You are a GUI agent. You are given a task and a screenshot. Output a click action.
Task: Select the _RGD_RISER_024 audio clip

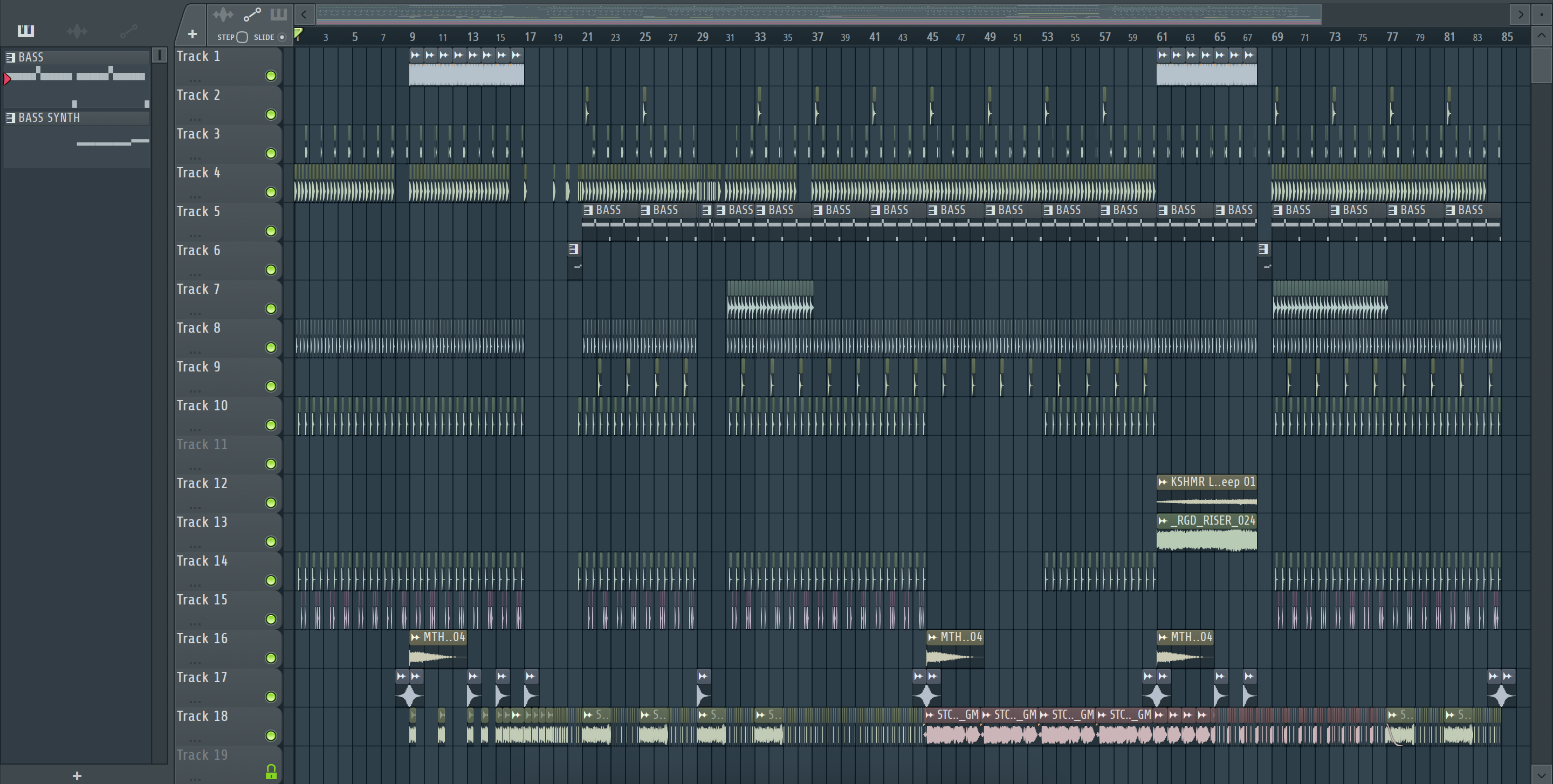[1206, 532]
